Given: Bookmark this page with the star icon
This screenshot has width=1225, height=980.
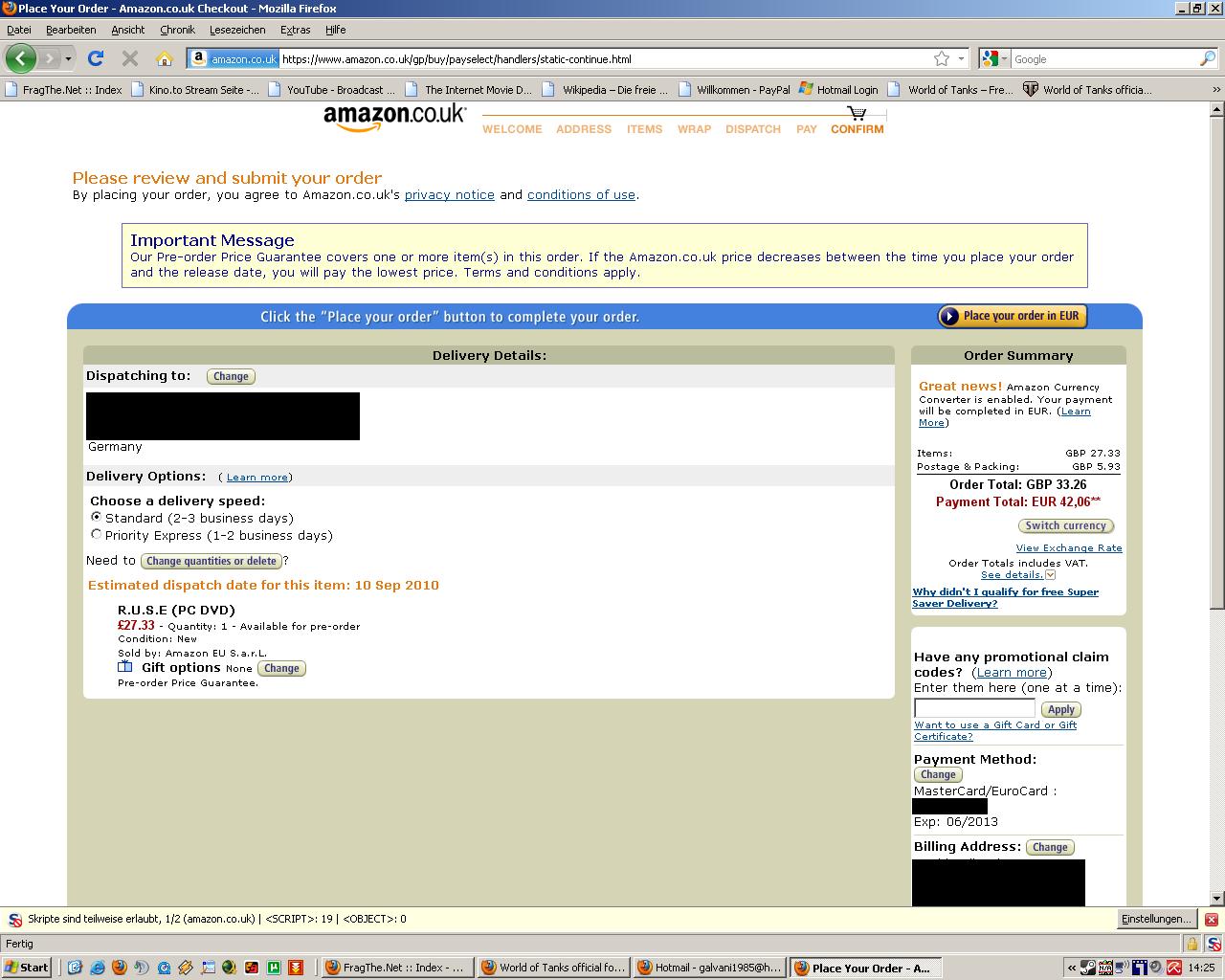Looking at the screenshot, I should pyautogui.click(x=942, y=58).
